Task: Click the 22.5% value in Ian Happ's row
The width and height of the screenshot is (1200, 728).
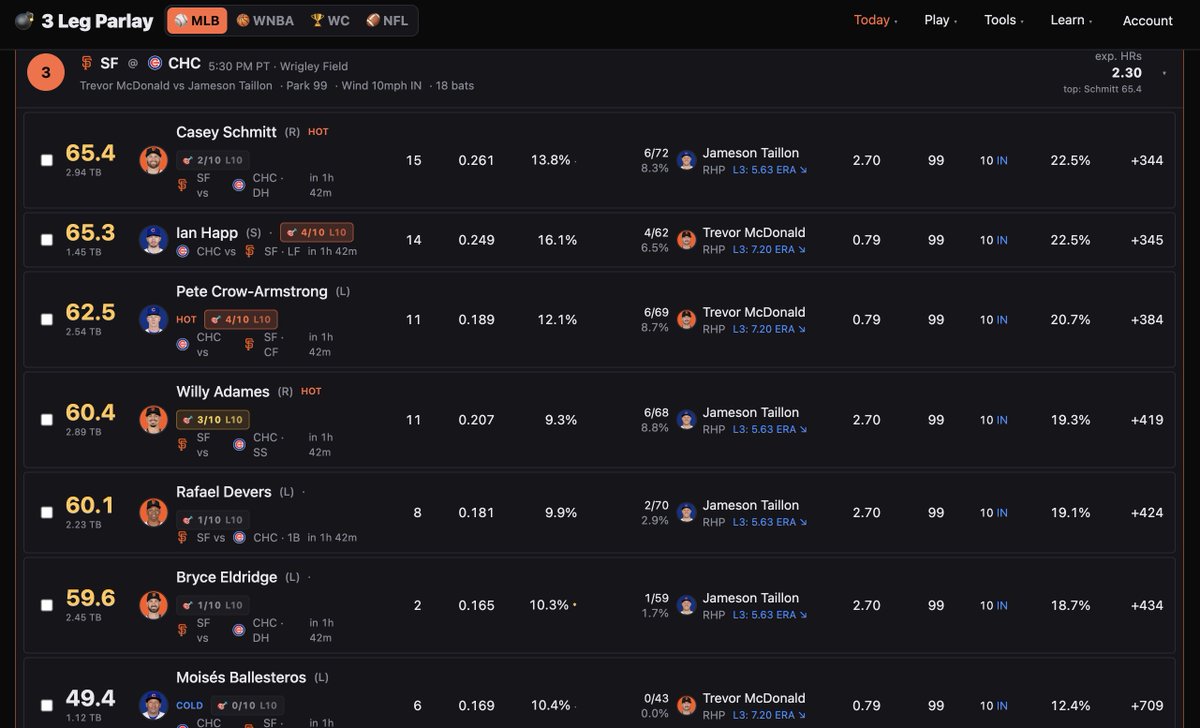Action: tap(1070, 240)
